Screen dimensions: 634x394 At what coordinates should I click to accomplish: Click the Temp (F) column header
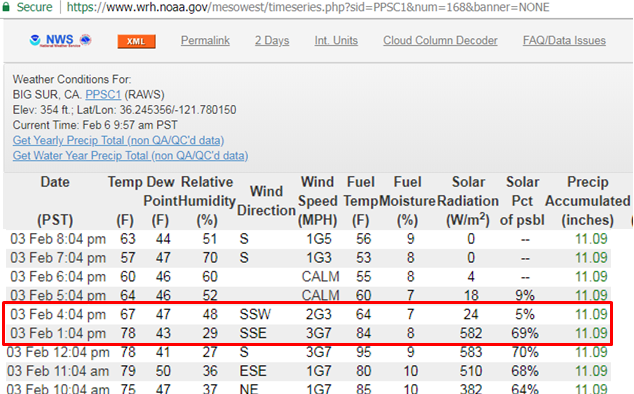(125, 201)
